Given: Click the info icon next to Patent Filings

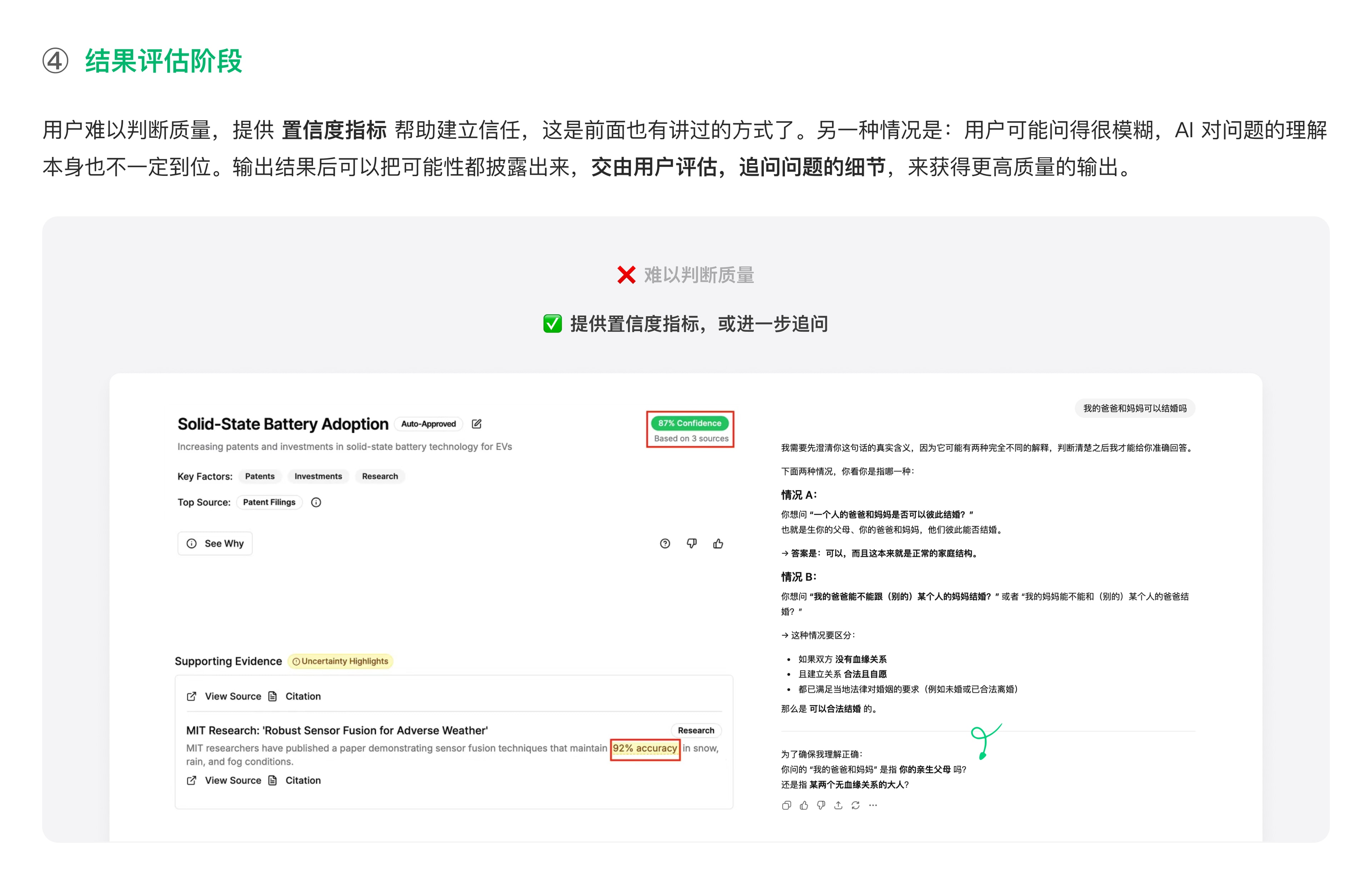Looking at the screenshot, I should (x=315, y=502).
